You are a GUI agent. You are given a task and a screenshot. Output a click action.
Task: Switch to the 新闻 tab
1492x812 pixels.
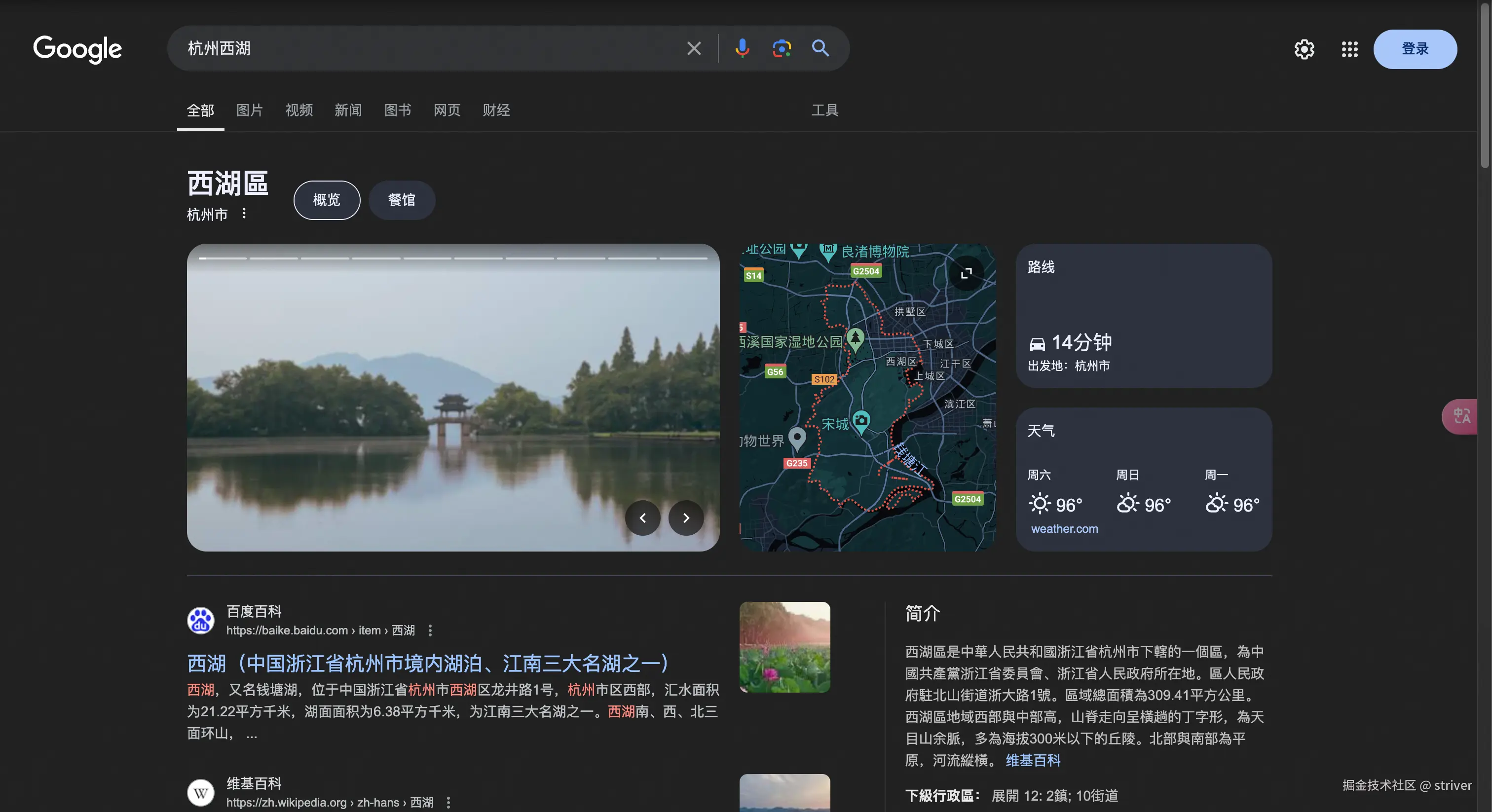click(x=348, y=110)
